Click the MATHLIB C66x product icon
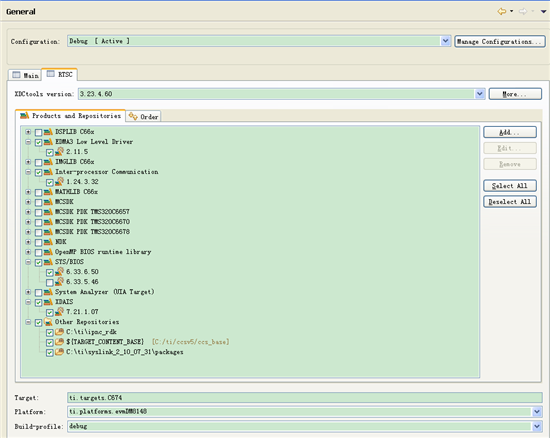 coord(48,192)
